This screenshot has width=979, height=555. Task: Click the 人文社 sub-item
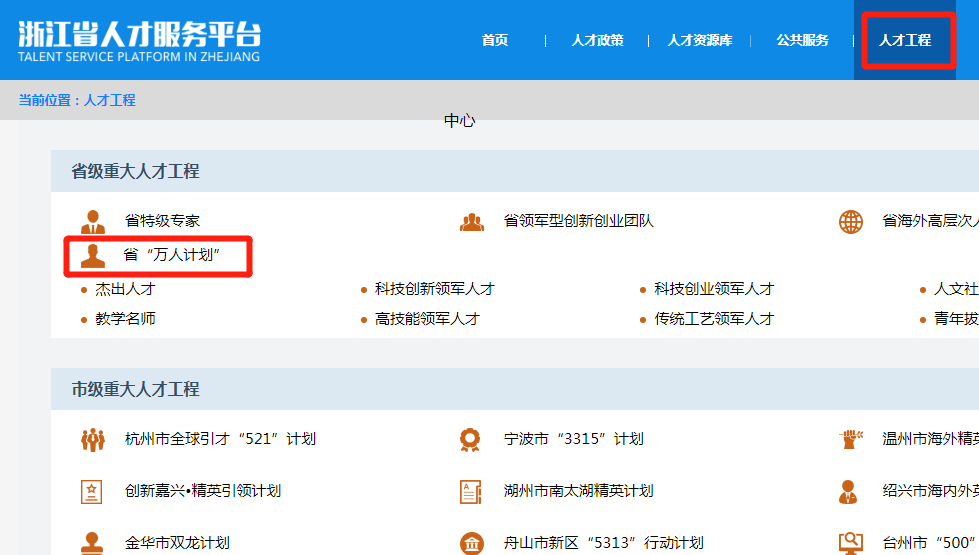coord(956,289)
